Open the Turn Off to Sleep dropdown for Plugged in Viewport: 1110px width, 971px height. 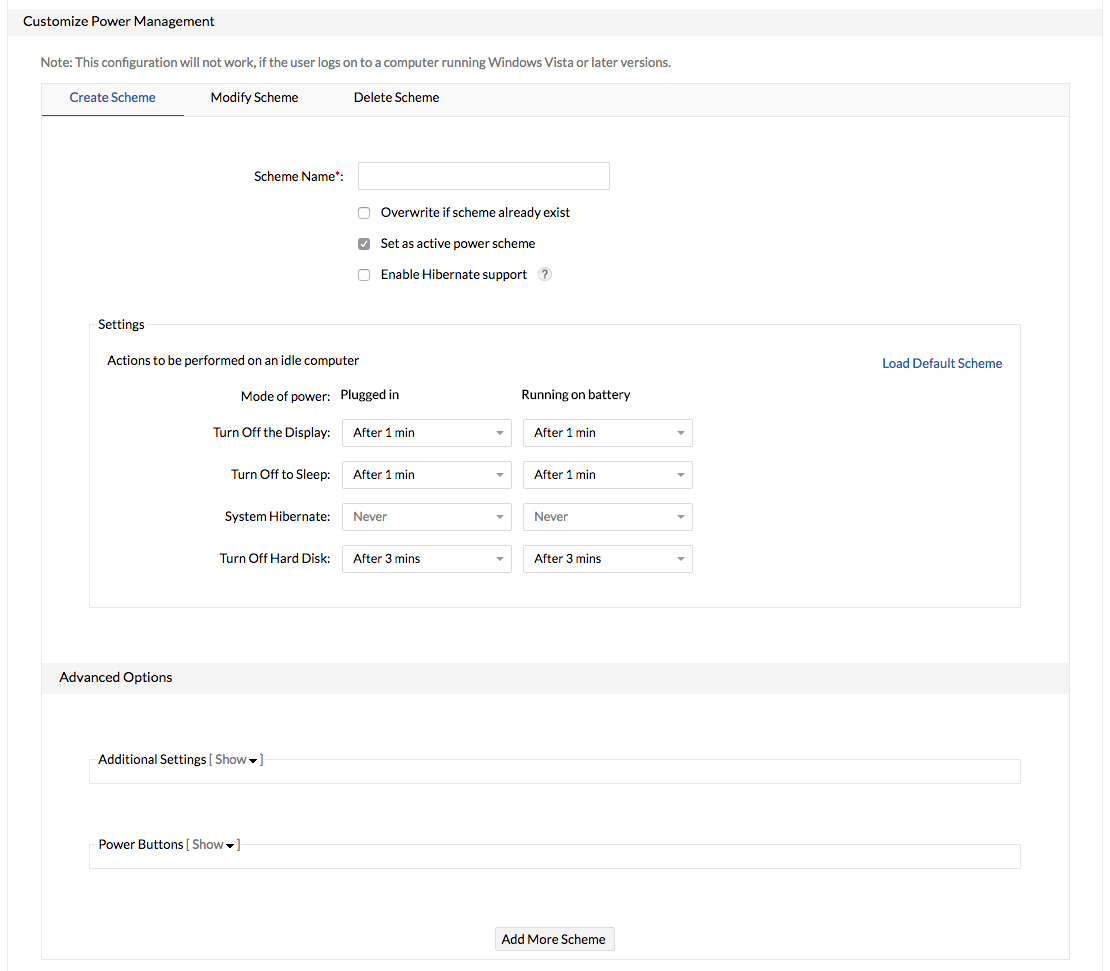coord(427,474)
